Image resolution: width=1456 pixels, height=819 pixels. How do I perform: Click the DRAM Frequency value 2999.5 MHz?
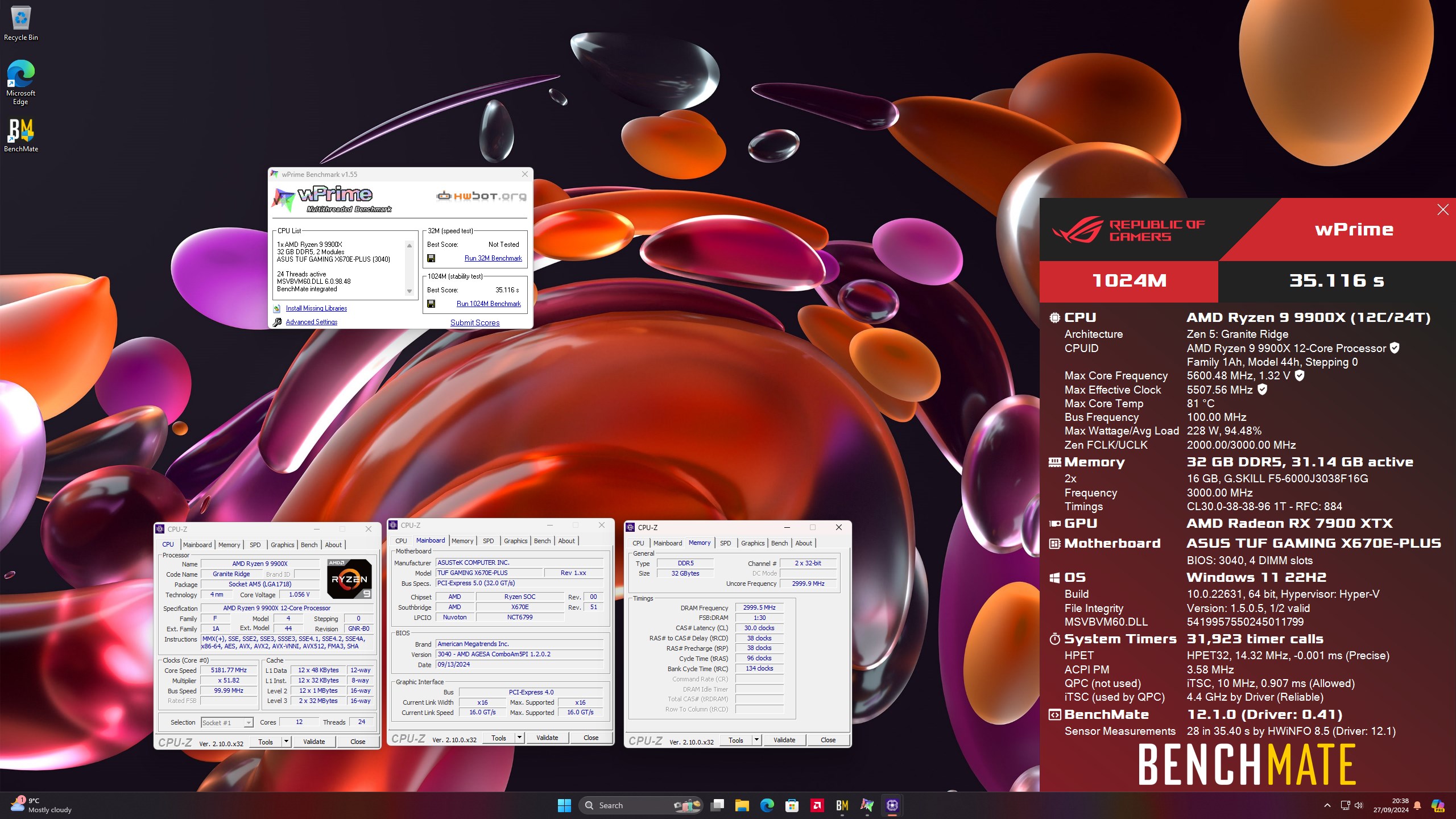coord(759,607)
